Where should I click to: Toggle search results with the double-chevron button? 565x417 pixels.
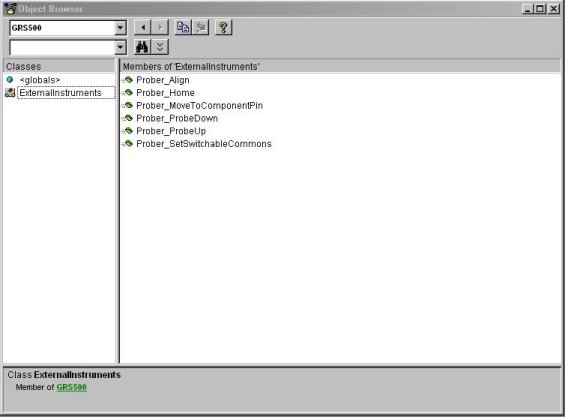[x=160, y=47]
